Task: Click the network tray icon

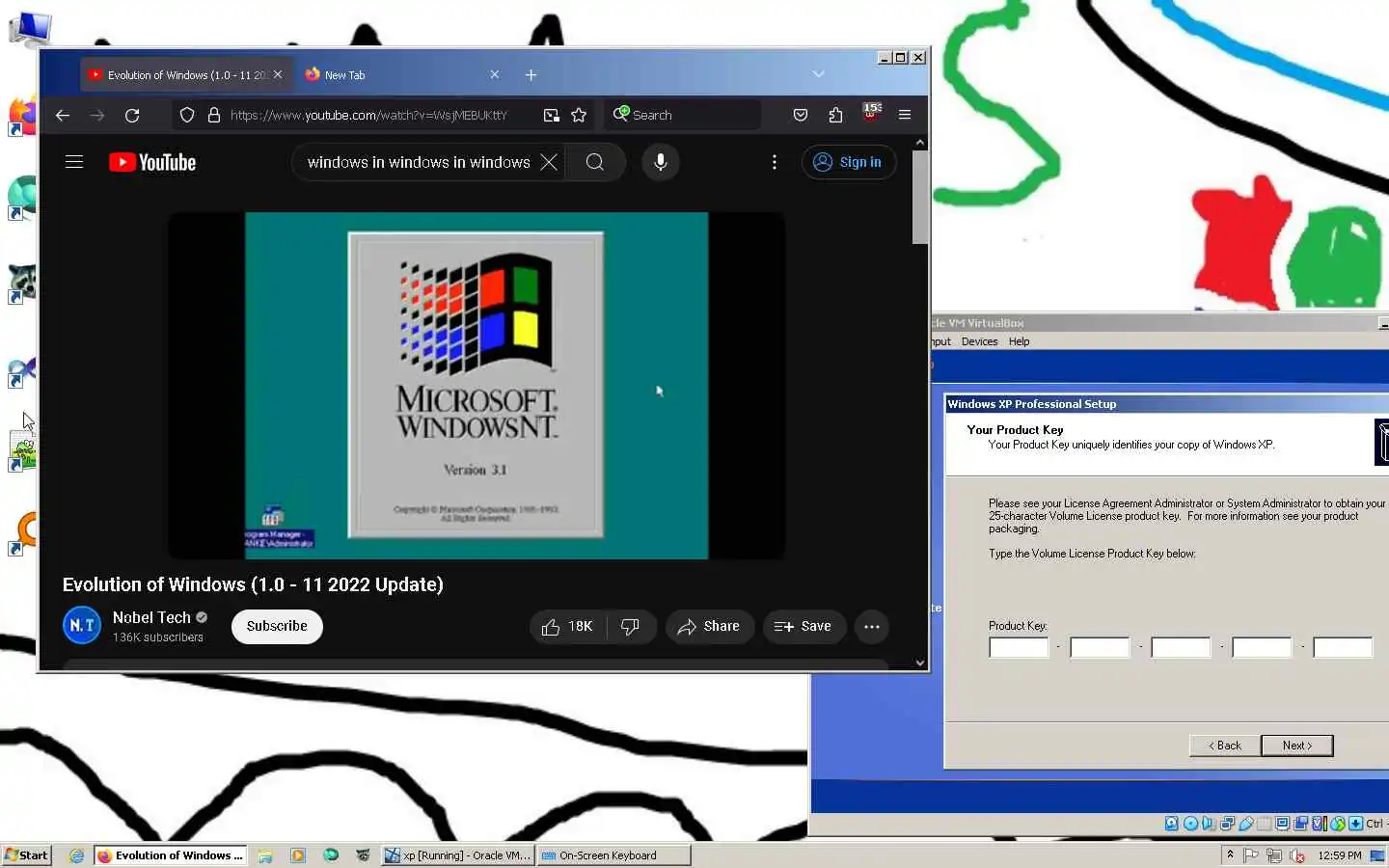Action: coord(1274,855)
